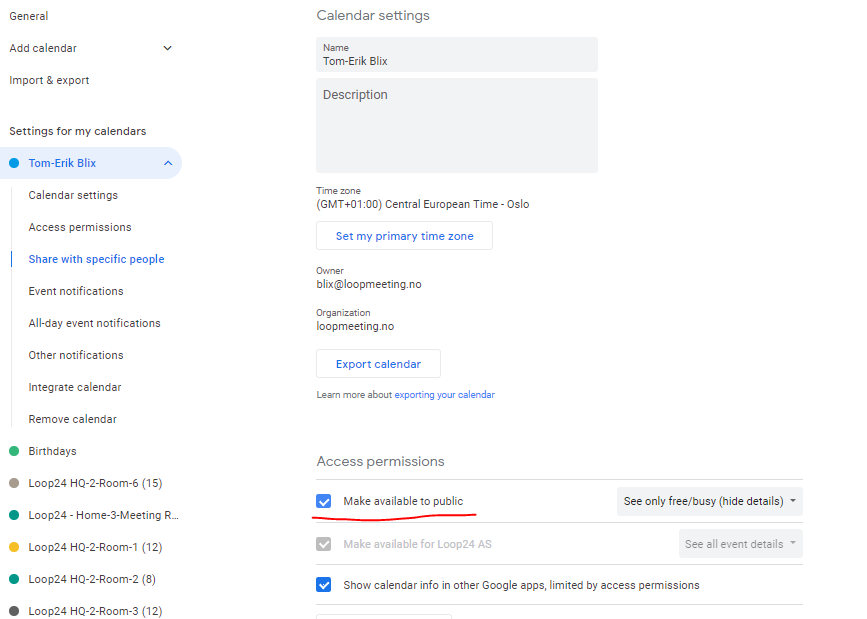Toggle Show calendar info in other Google apps
The image size is (867, 619).
tap(323, 585)
